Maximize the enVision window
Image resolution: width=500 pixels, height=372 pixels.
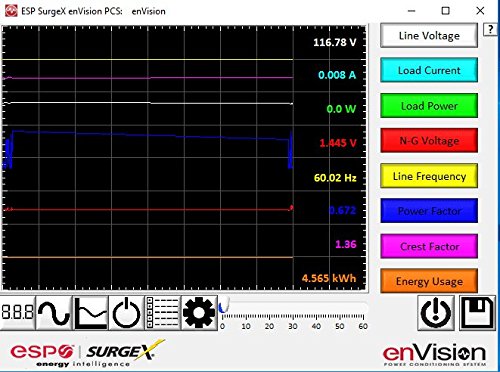[x=446, y=11]
